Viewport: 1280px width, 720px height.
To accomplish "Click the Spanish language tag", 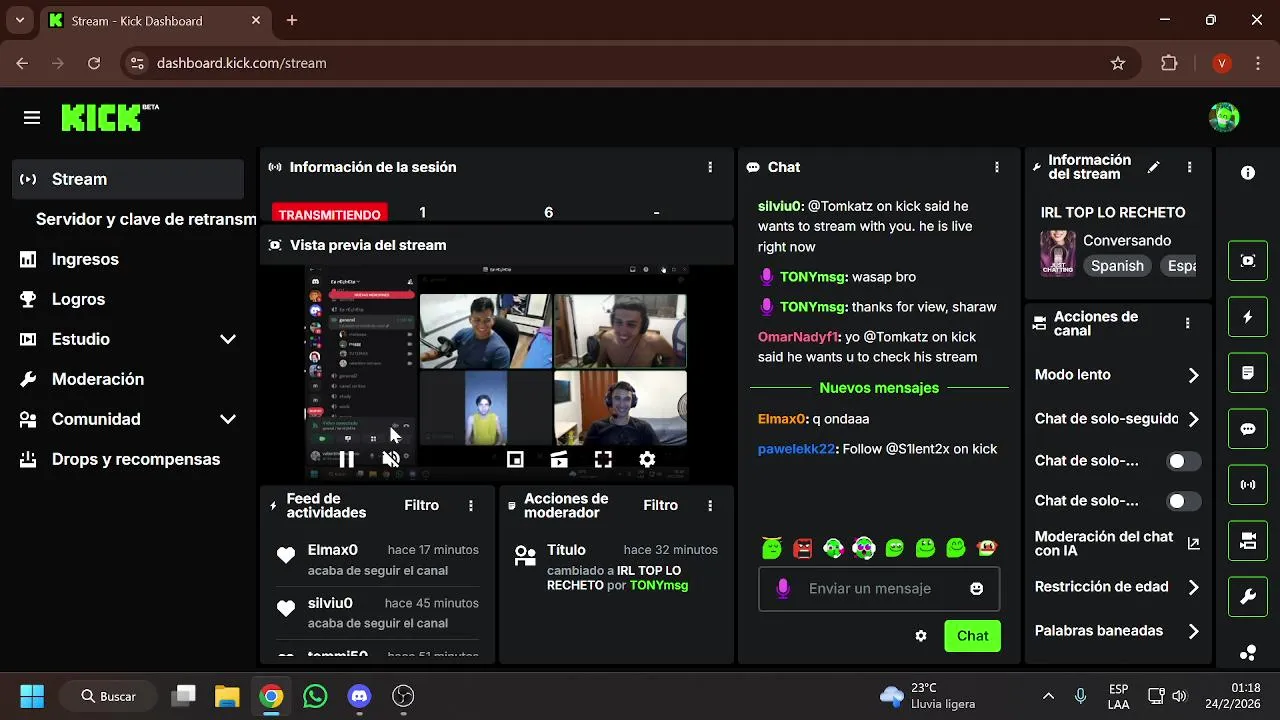I will click(x=1117, y=266).
